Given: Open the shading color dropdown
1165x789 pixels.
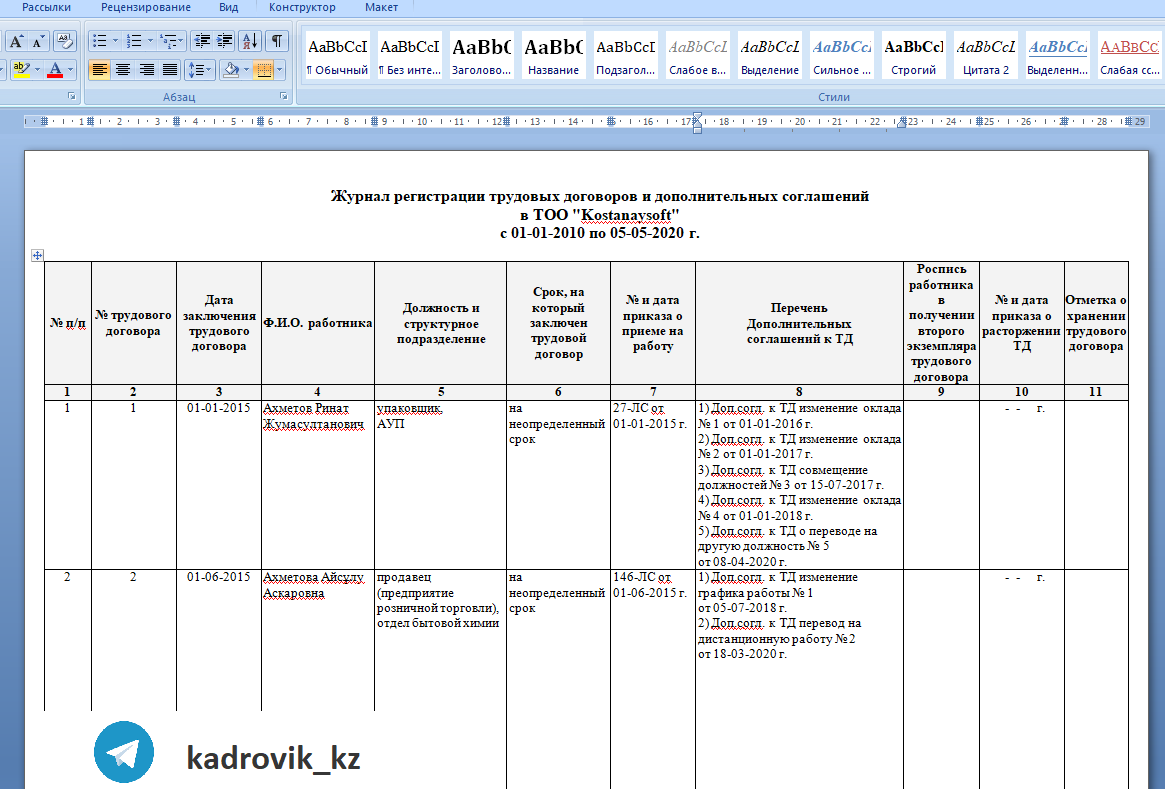Looking at the screenshot, I should coord(246,70).
